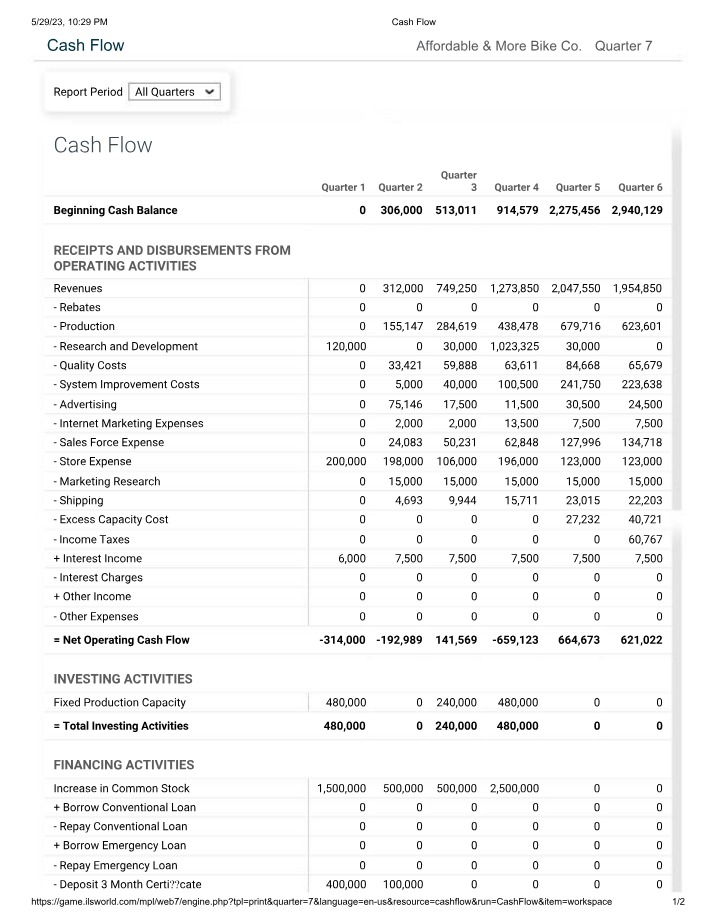Click the Excess Capacity Cost row label
The width and height of the screenshot is (714, 918).
pyautogui.click(x=111, y=519)
